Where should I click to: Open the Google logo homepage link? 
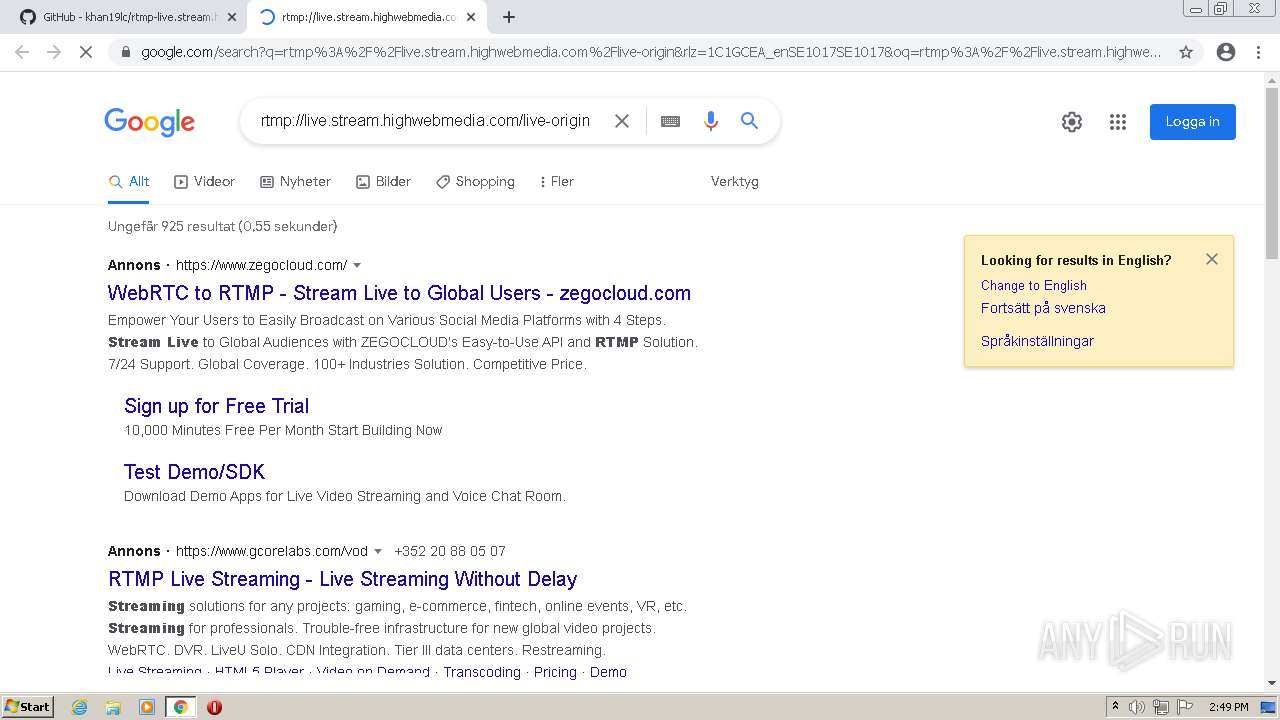(x=150, y=121)
